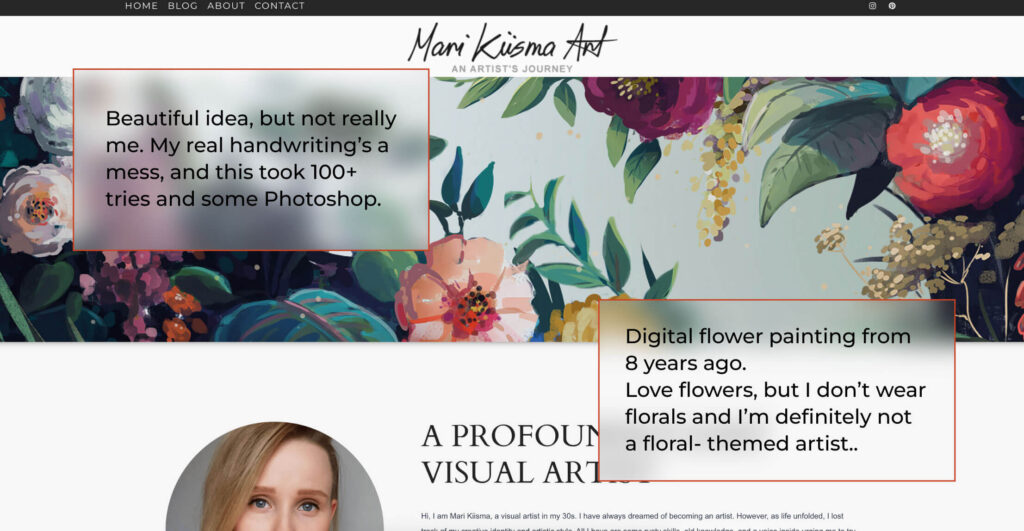Open the Pinterest profile icon
The image size is (1024, 531).
[x=891, y=6]
